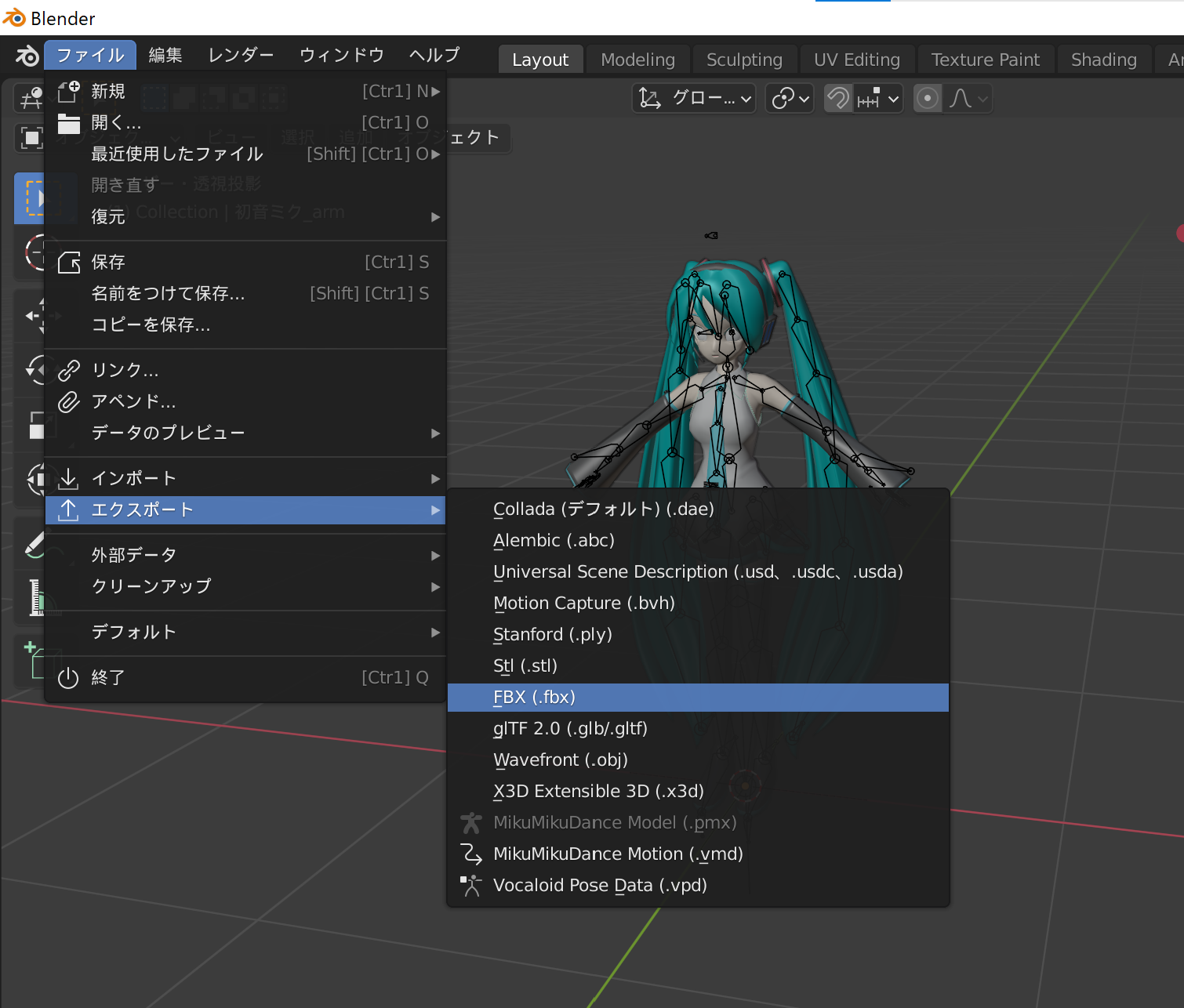1184x1008 pixels.
Task: Export Vocaloid Pose Data (.vpd)
Action: 698,885
